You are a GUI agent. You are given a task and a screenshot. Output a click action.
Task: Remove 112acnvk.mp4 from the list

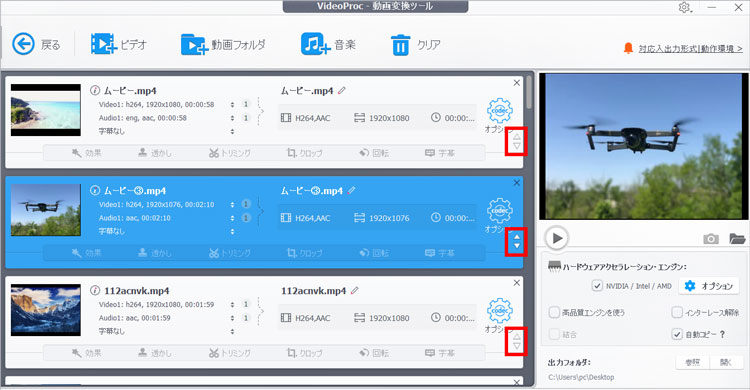click(517, 283)
